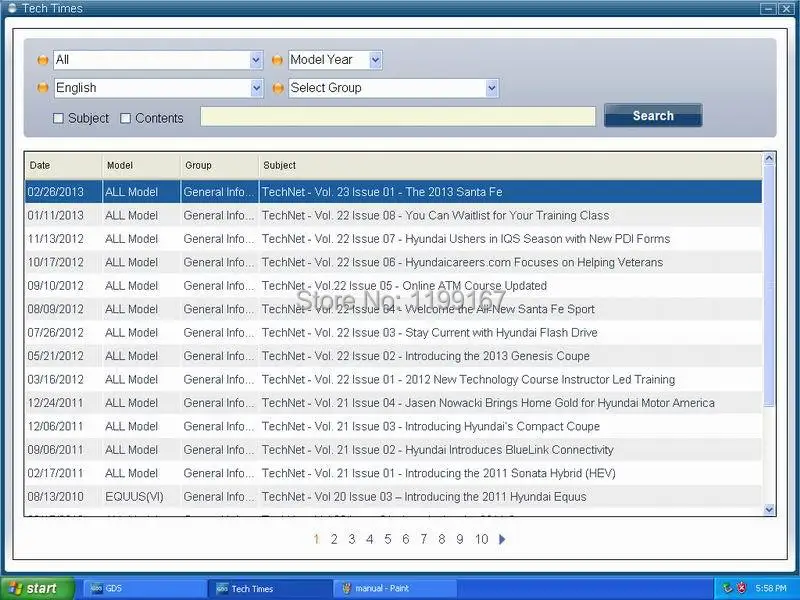This screenshot has height=600, width=800.
Task: Enable the Contents checkbox
Action: tap(126, 118)
